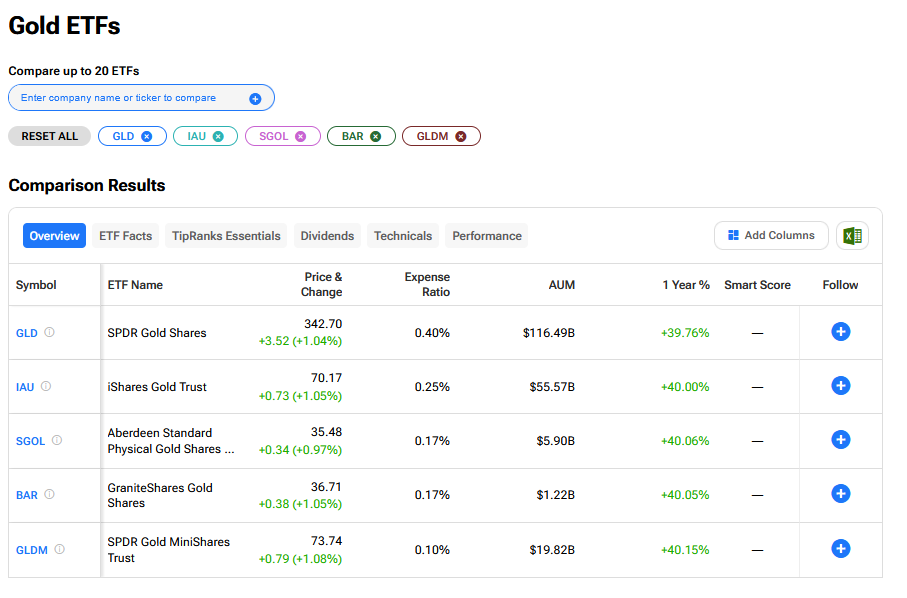Viewport: 907px width, 598px height.
Task: Sort by the AUM column header
Action: coord(562,285)
